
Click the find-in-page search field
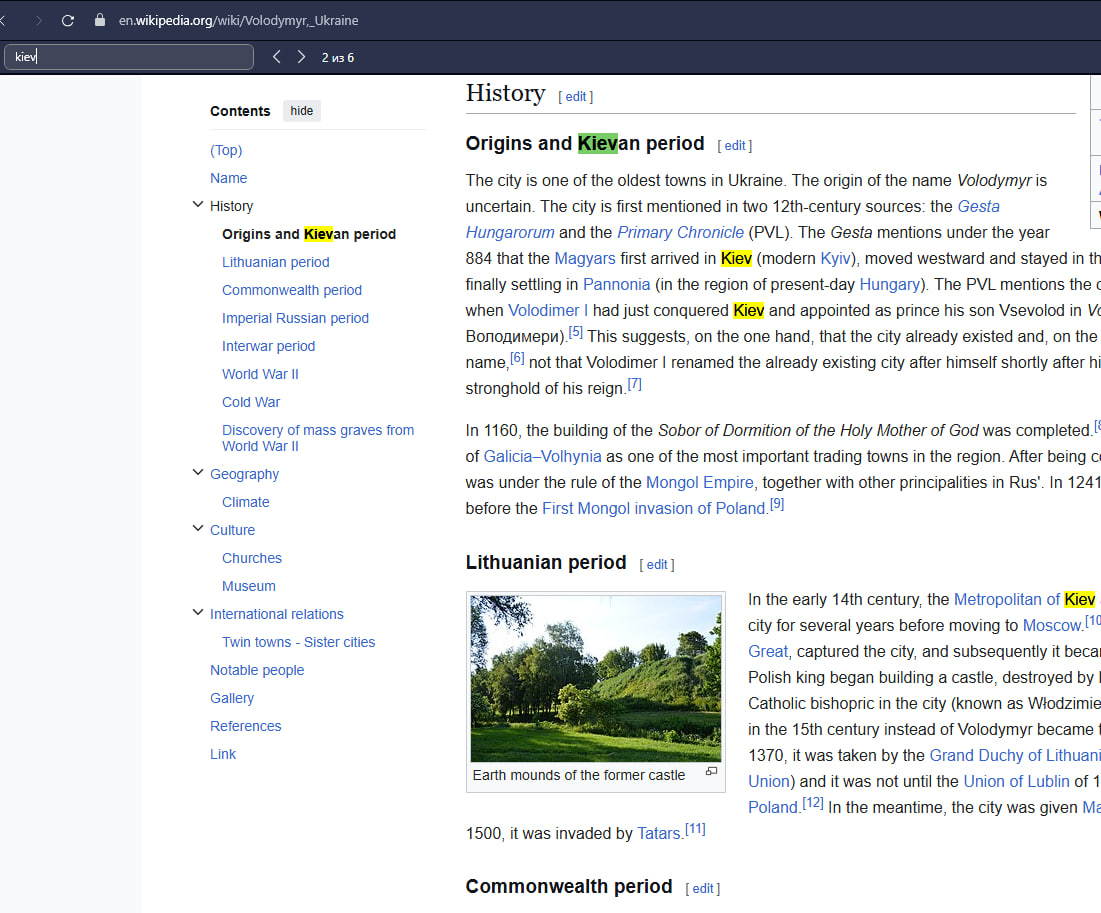(129, 57)
